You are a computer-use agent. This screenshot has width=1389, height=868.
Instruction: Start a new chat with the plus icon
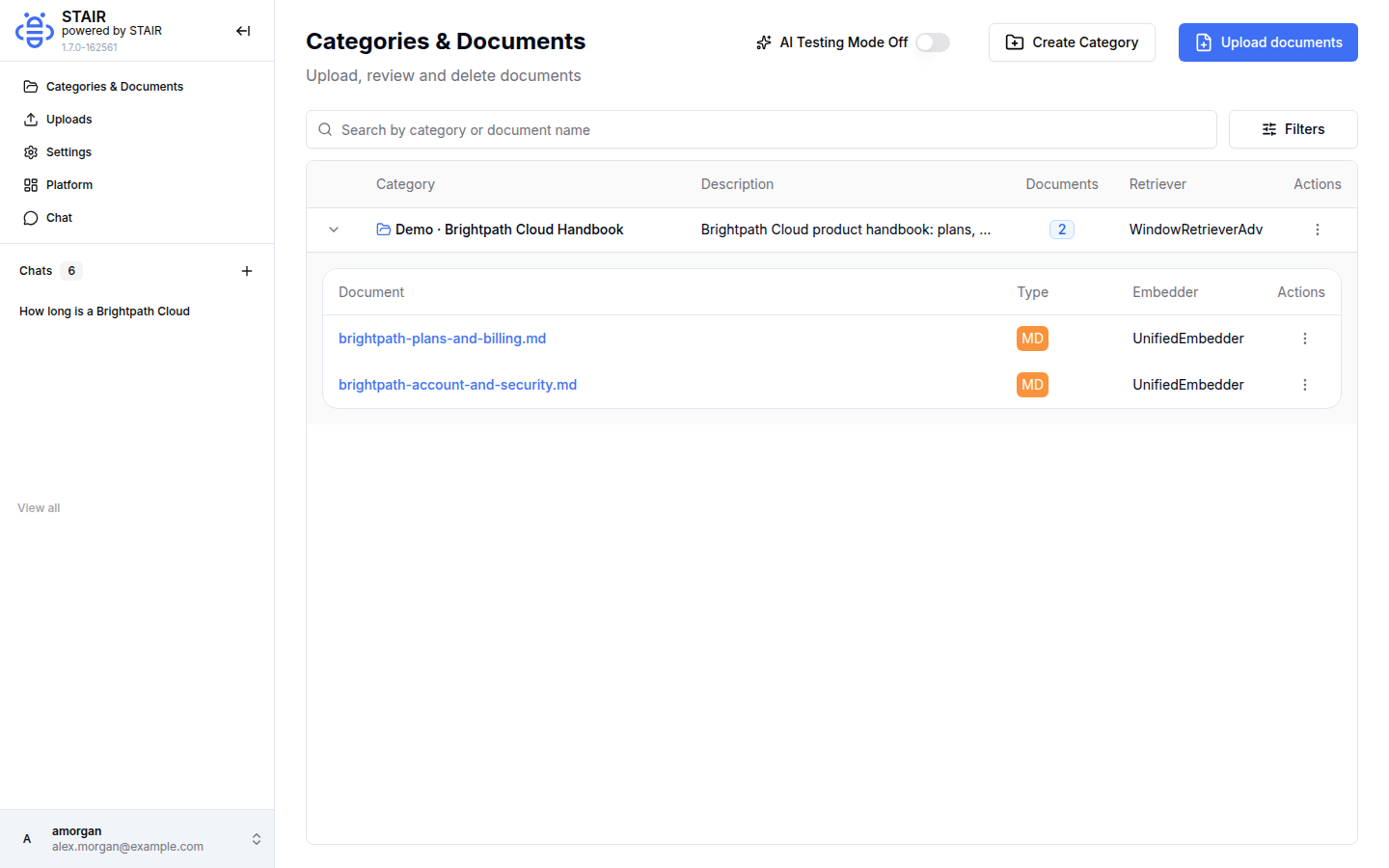(x=247, y=271)
